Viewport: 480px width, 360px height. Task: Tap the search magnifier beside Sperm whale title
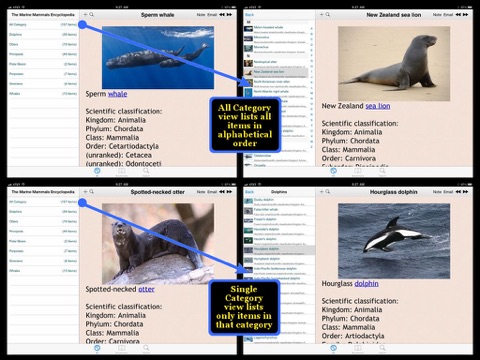[x=92, y=15]
